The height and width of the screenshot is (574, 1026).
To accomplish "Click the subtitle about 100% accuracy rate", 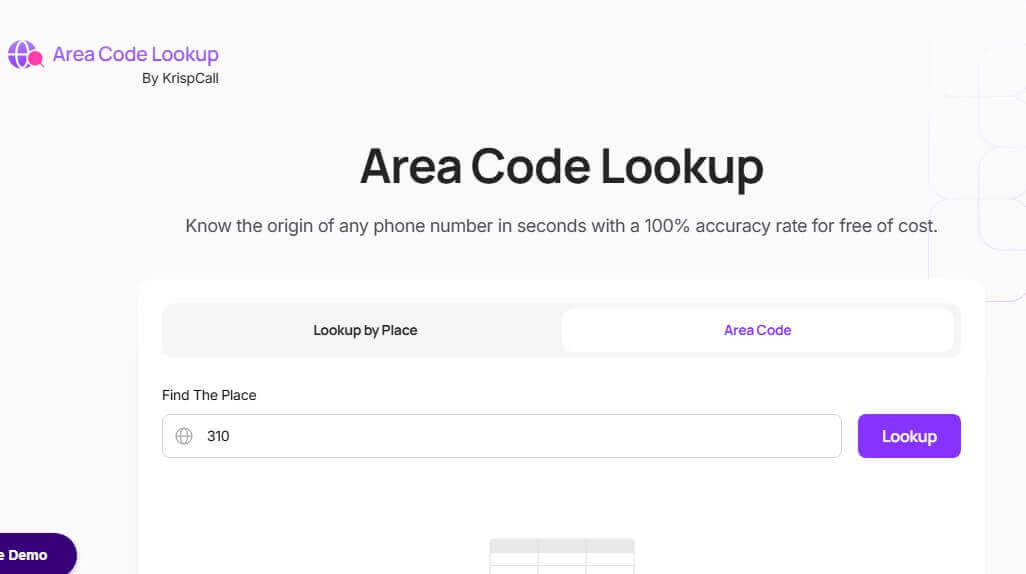I will (x=561, y=226).
